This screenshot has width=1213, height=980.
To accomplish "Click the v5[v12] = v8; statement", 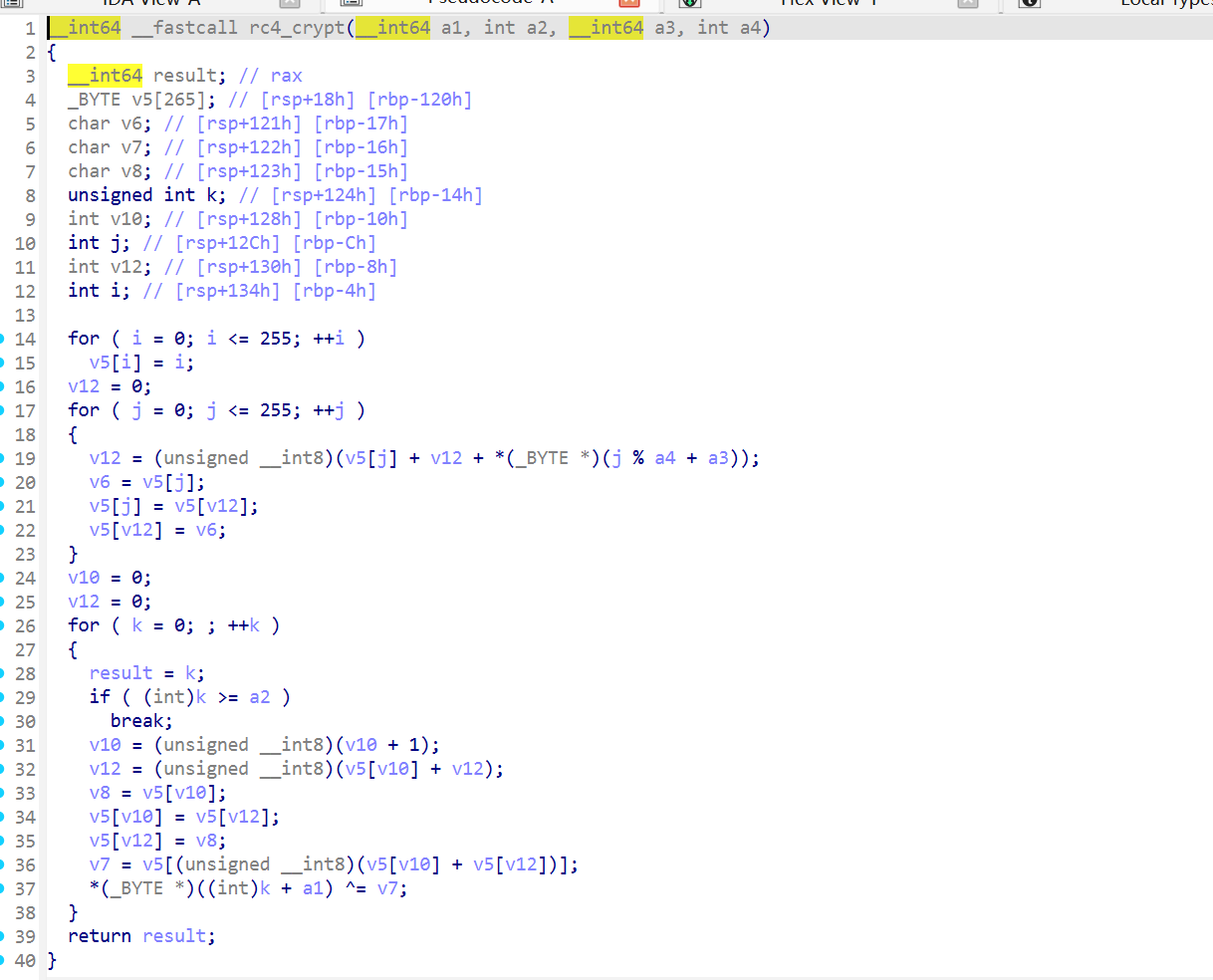I will (x=158, y=841).
